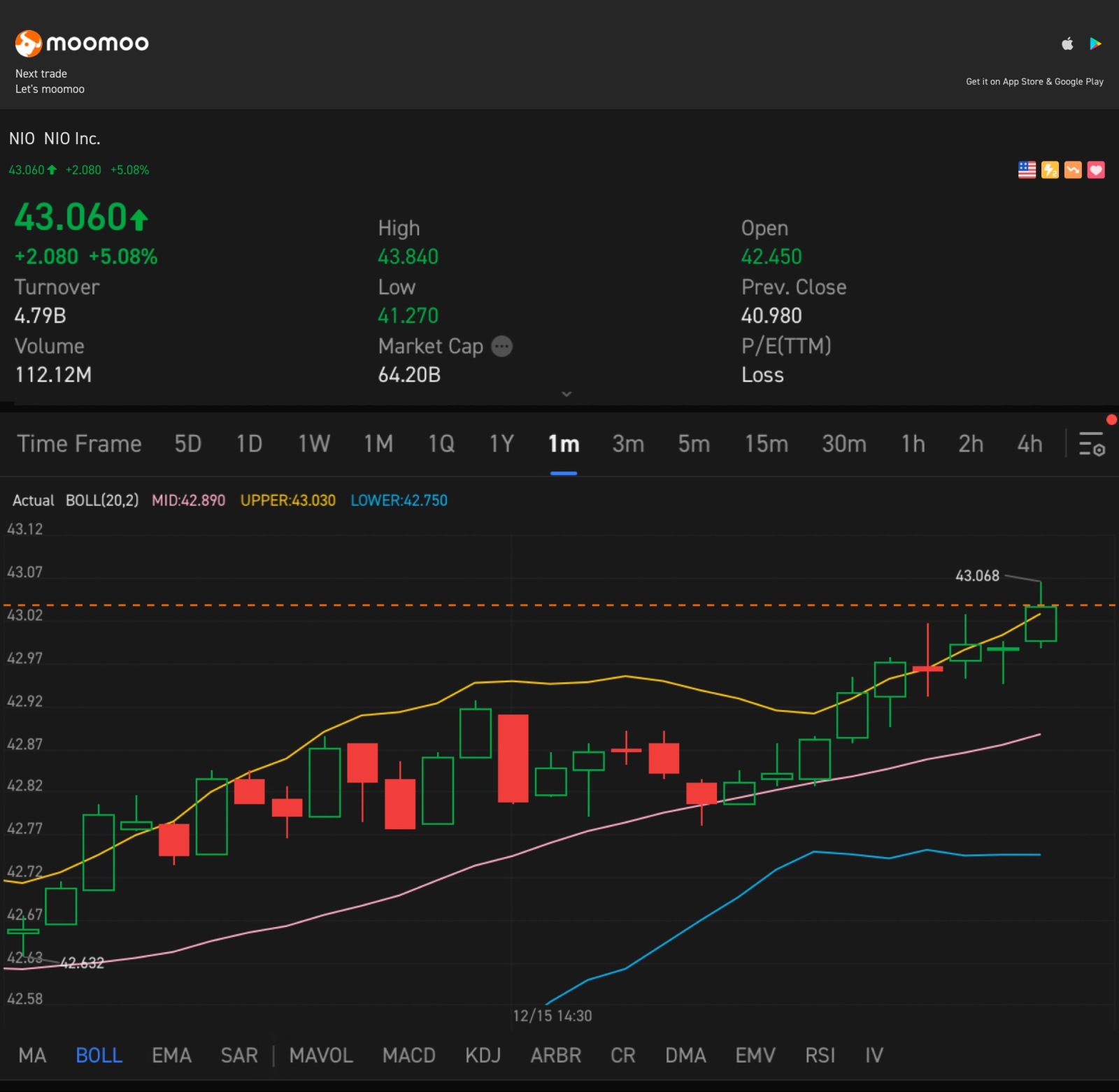Viewport: 1119px width, 1092px height.
Task: Enable the MAVOL sub-indicator
Action: (321, 1056)
